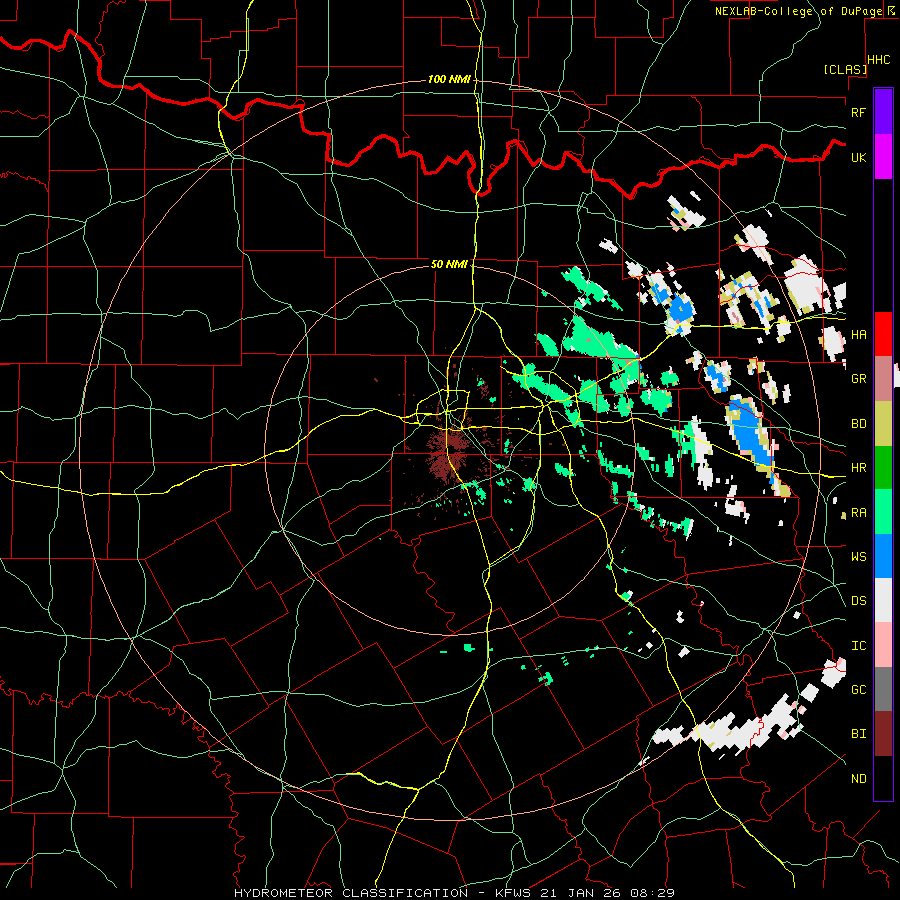Click the "100 NMI" range ring label

coord(449,79)
